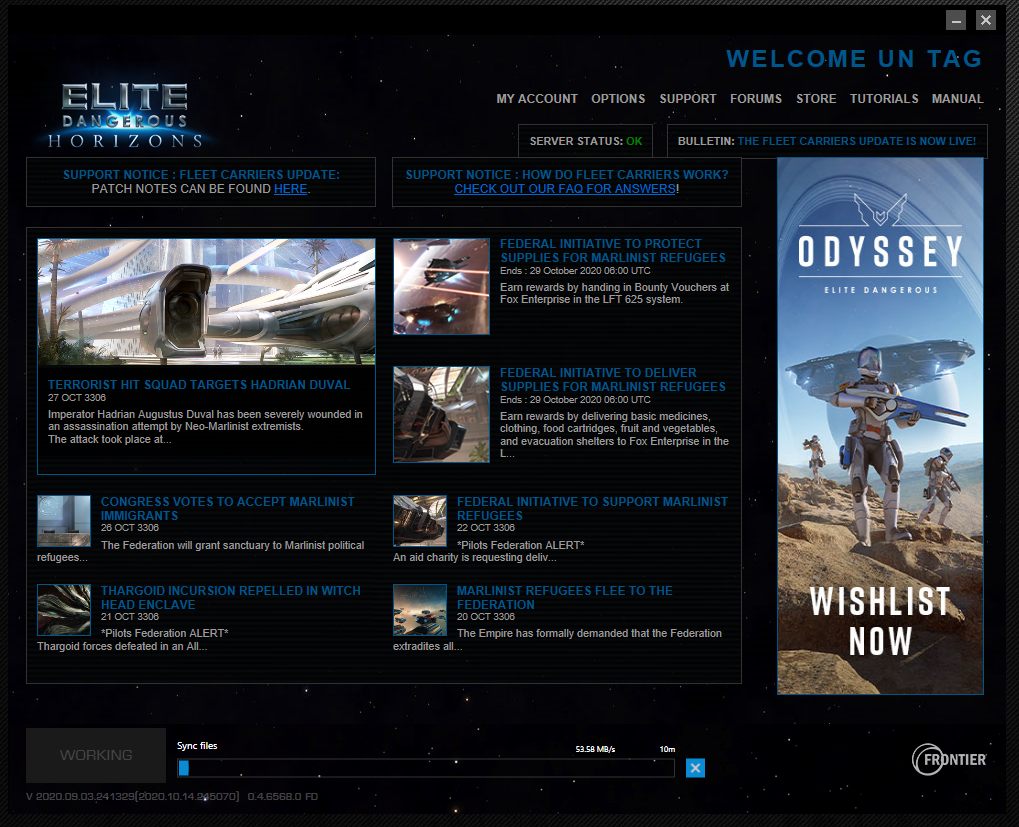Click the Support Notice Fleet Carriers Update heading
Image resolution: width=1019 pixels, height=827 pixels.
201,175
